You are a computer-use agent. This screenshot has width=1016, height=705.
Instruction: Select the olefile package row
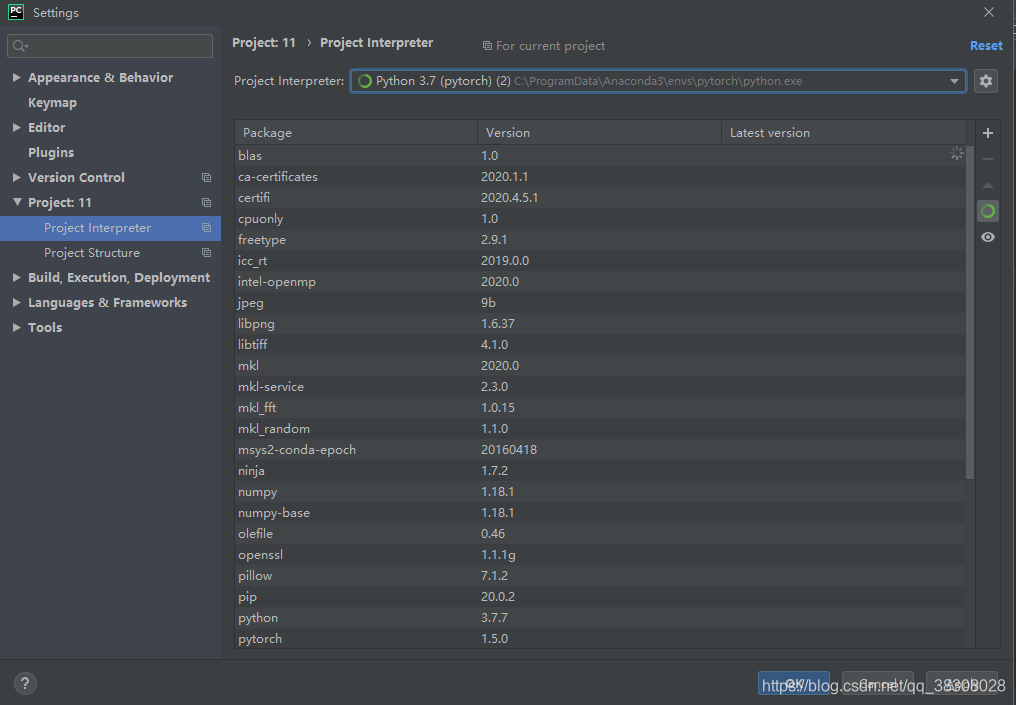[600, 534]
